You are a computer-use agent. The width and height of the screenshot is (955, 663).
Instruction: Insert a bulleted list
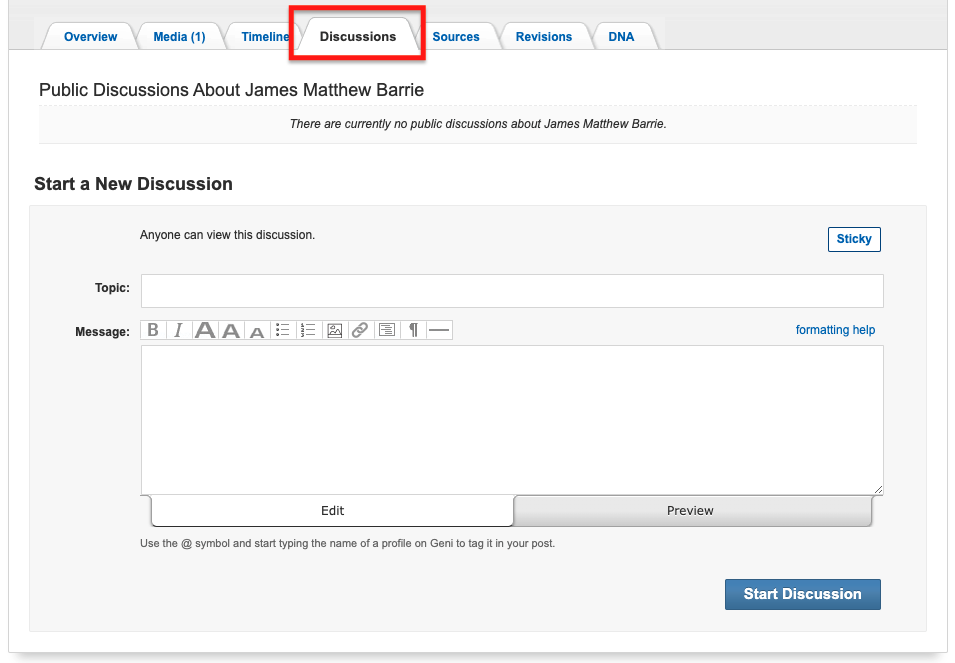283,330
